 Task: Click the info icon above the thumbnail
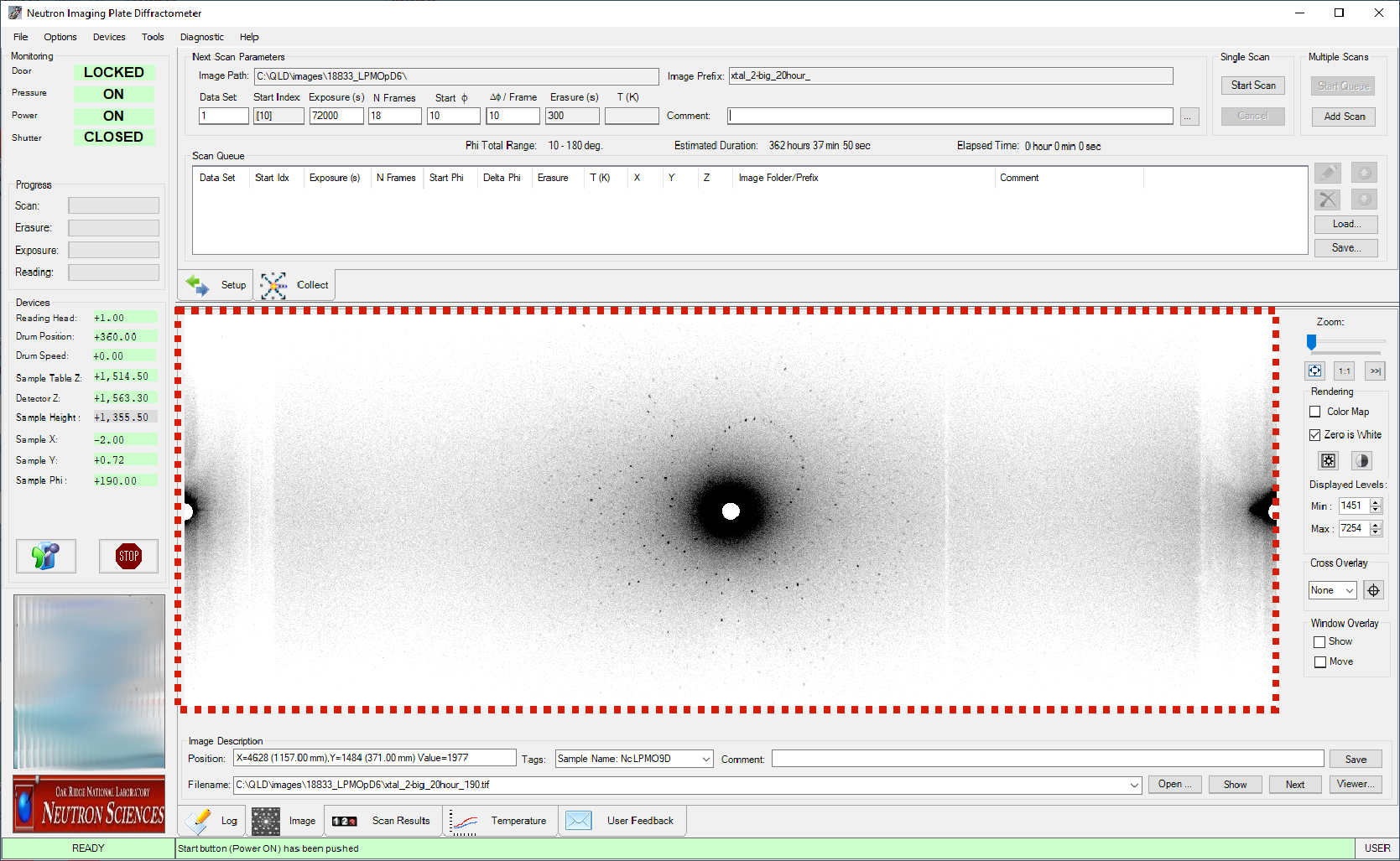[46, 556]
